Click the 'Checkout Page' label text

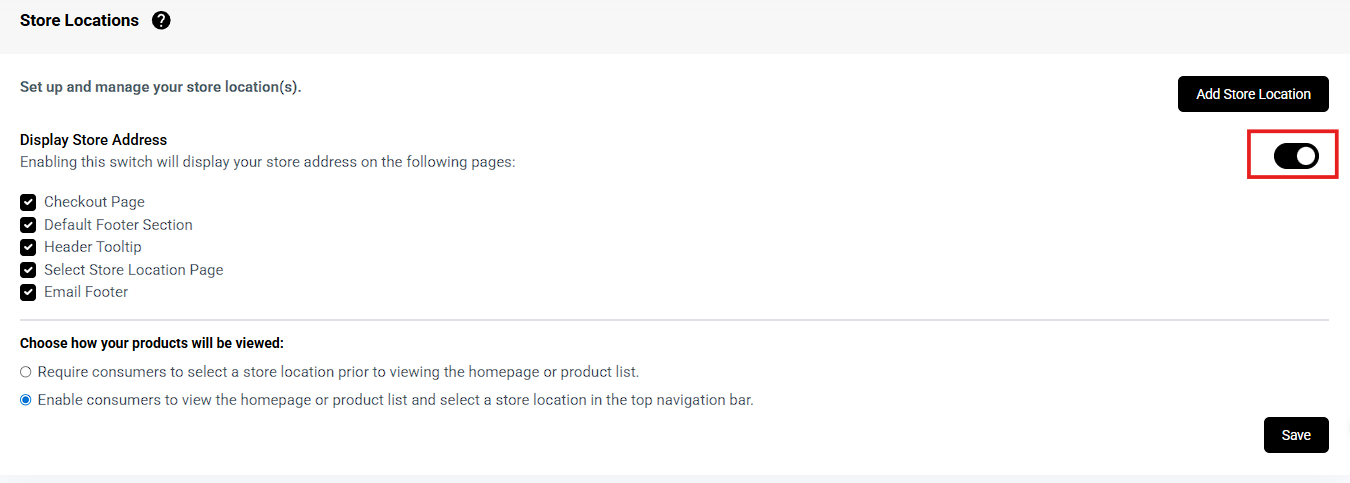(94, 202)
